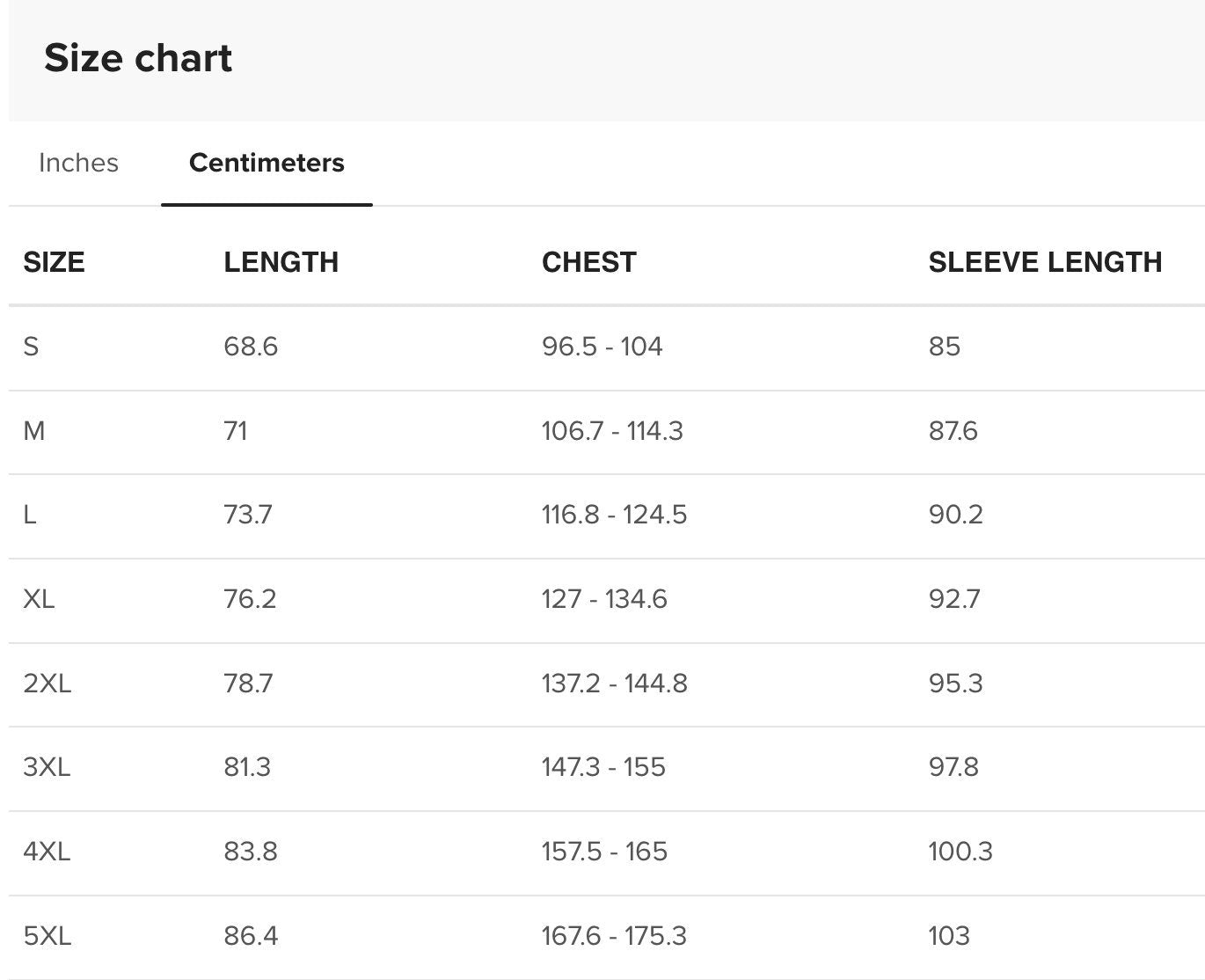Select the 5XL size row label

coord(47,936)
